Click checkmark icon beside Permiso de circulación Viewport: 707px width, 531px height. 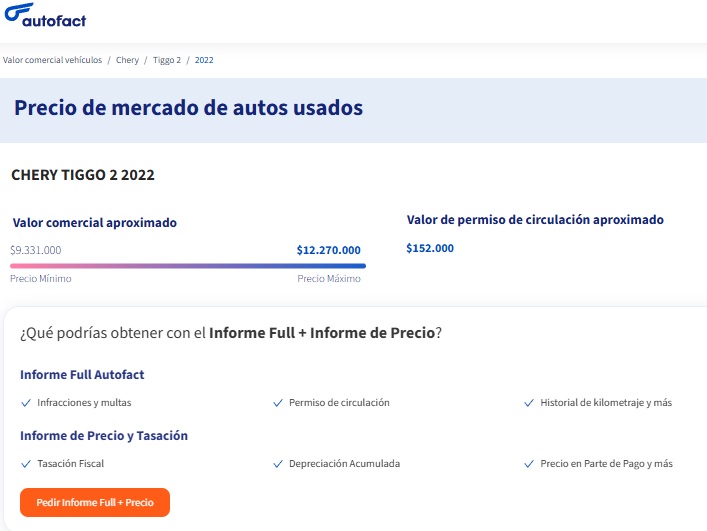tap(278, 403)
